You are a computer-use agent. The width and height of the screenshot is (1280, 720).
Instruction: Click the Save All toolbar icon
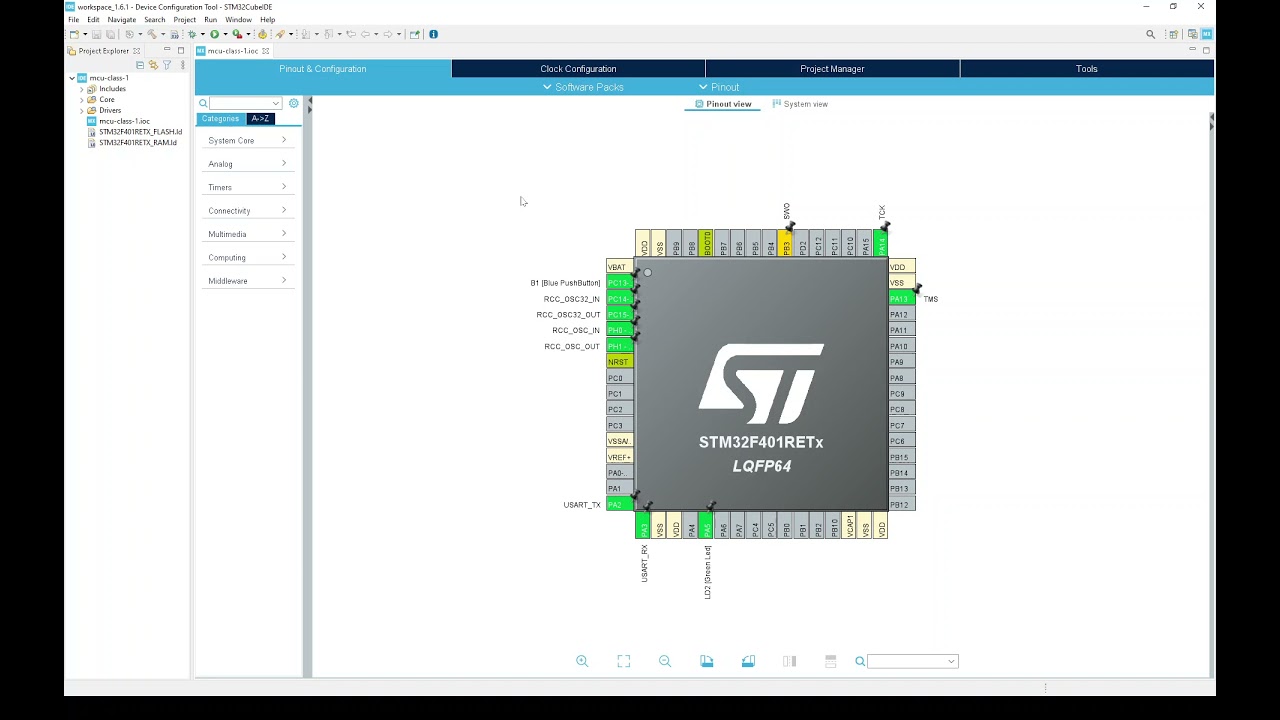click(110, 34)
